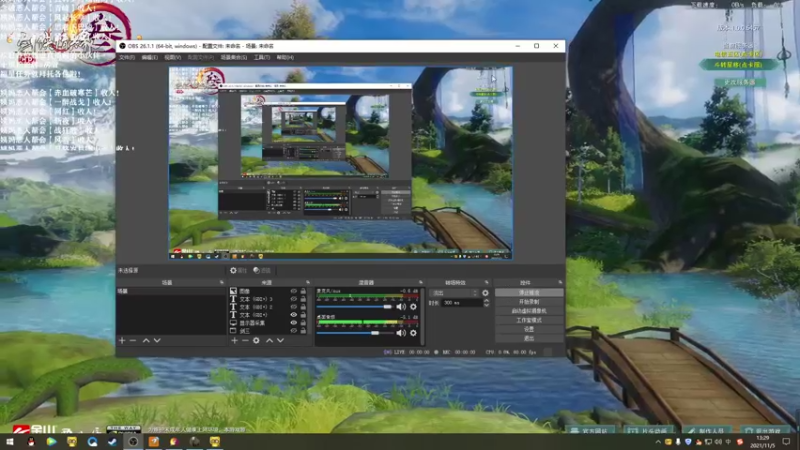The width and height of the screenshot is (800, 450).
Task: Click the 退出 button in Controls
Action: tap(529, 338)
